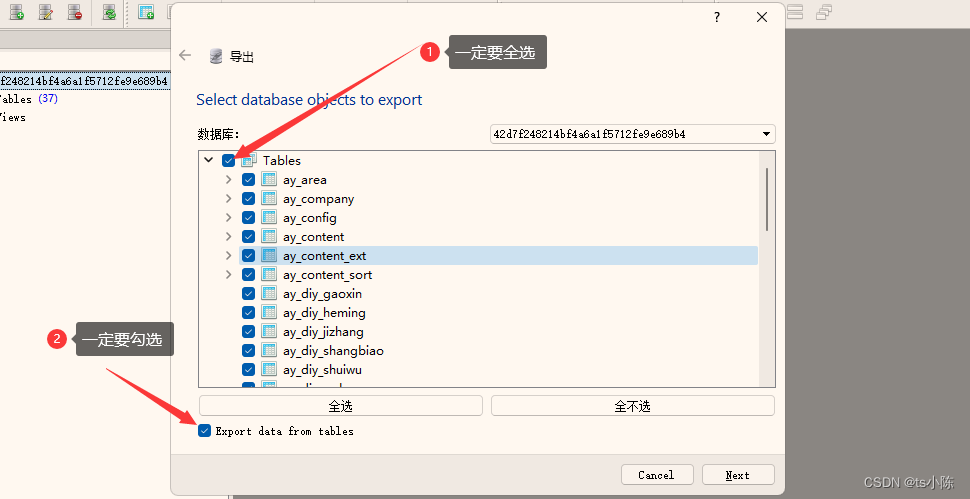Click the 全不选 deselect all button
This screenshot has width=970, height=499.
click(x=633, y=406)
